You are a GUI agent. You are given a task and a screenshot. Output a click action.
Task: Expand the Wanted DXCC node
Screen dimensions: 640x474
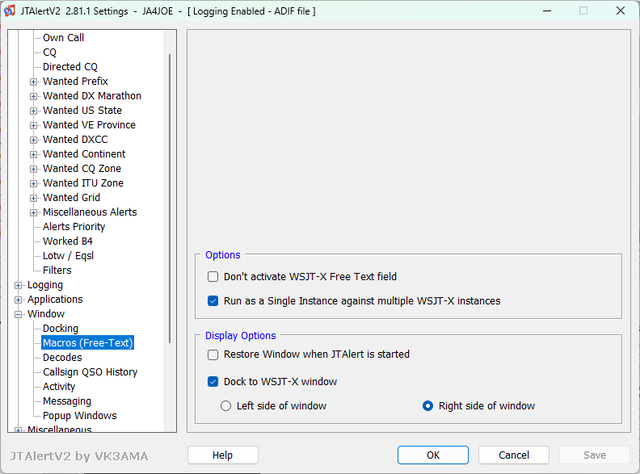click(x=33, y=140)
